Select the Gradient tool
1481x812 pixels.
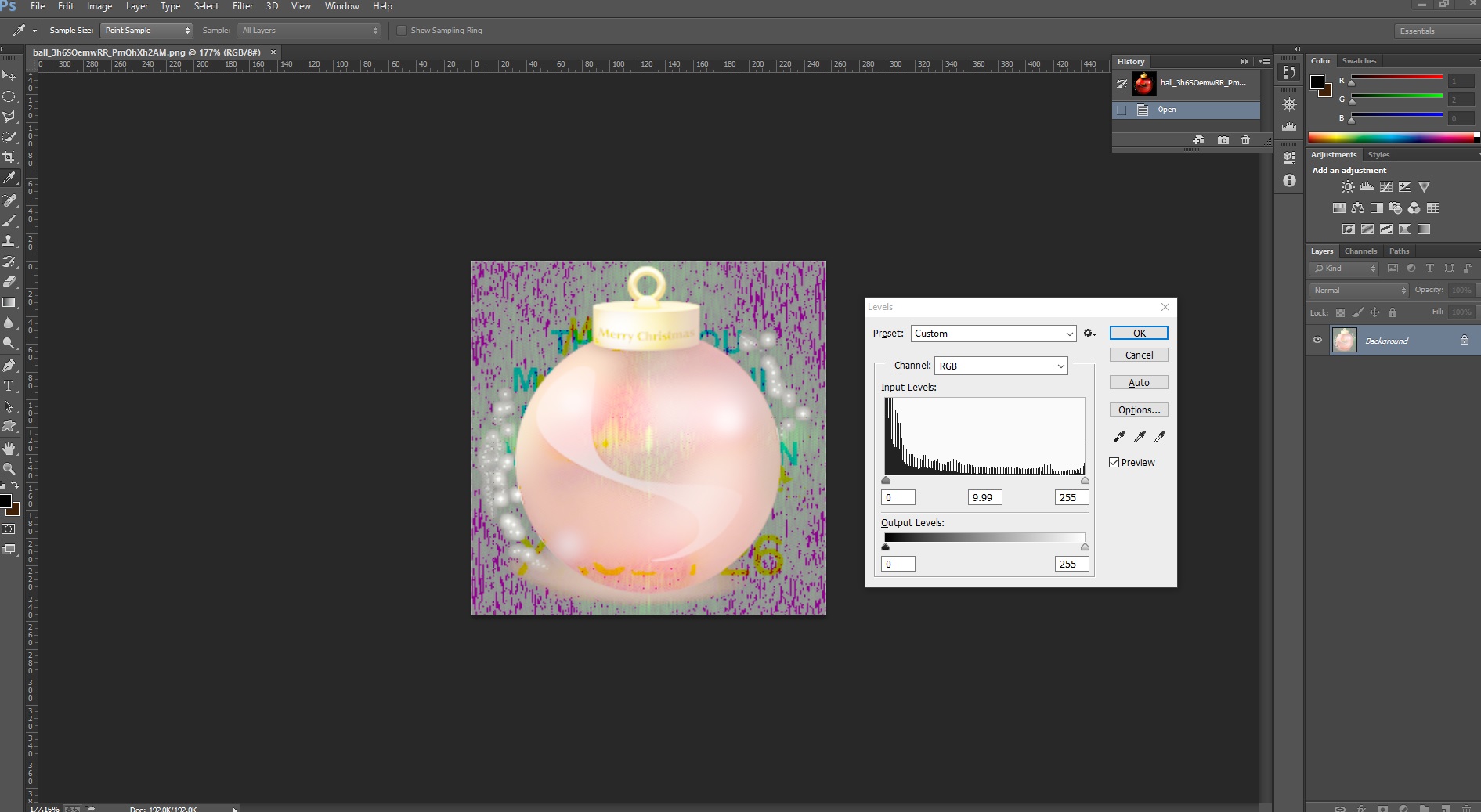point(9,302)
